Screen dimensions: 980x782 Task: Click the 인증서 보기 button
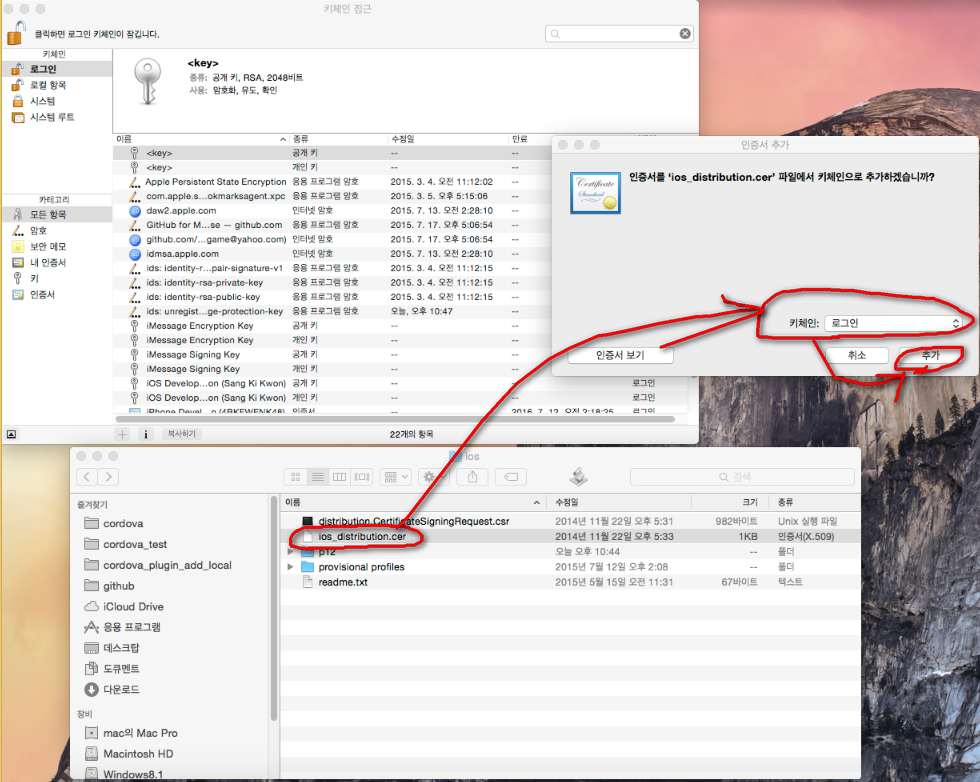620,355
